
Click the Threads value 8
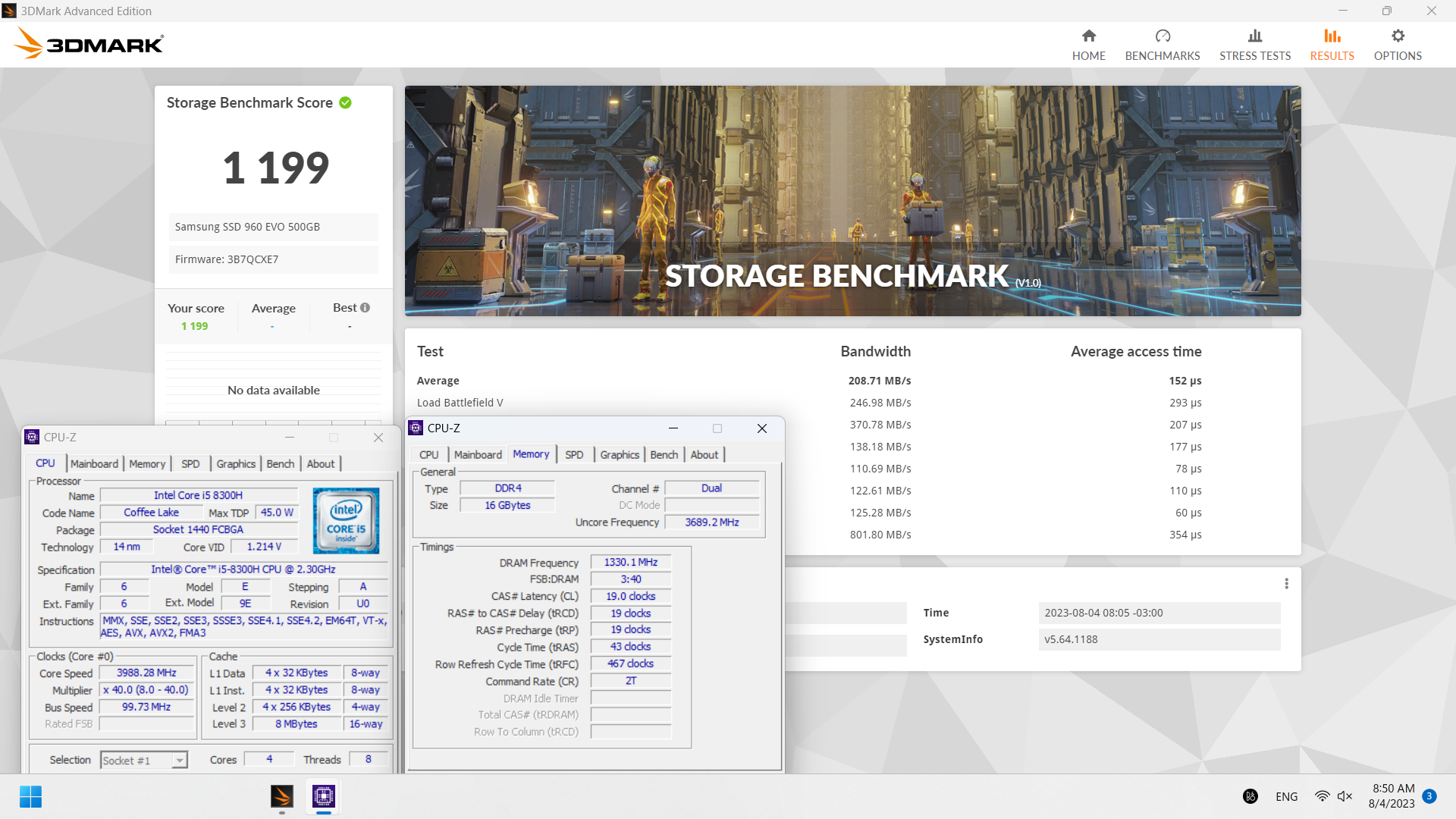pyautogui.click(x=369, y=759)
